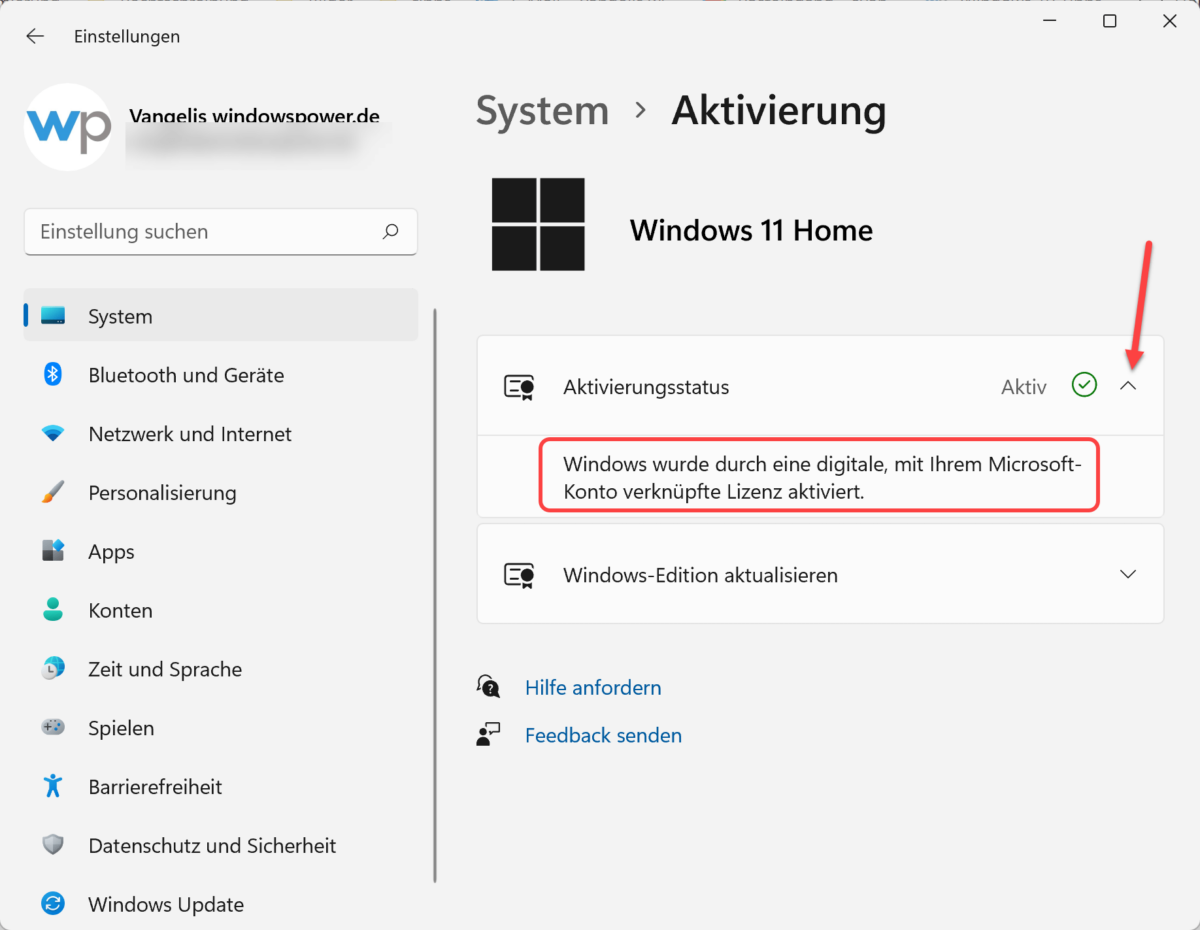Viewport: 1200px width, 930px height.
Task: Open Feedback senden
Action: pos(603,735)
